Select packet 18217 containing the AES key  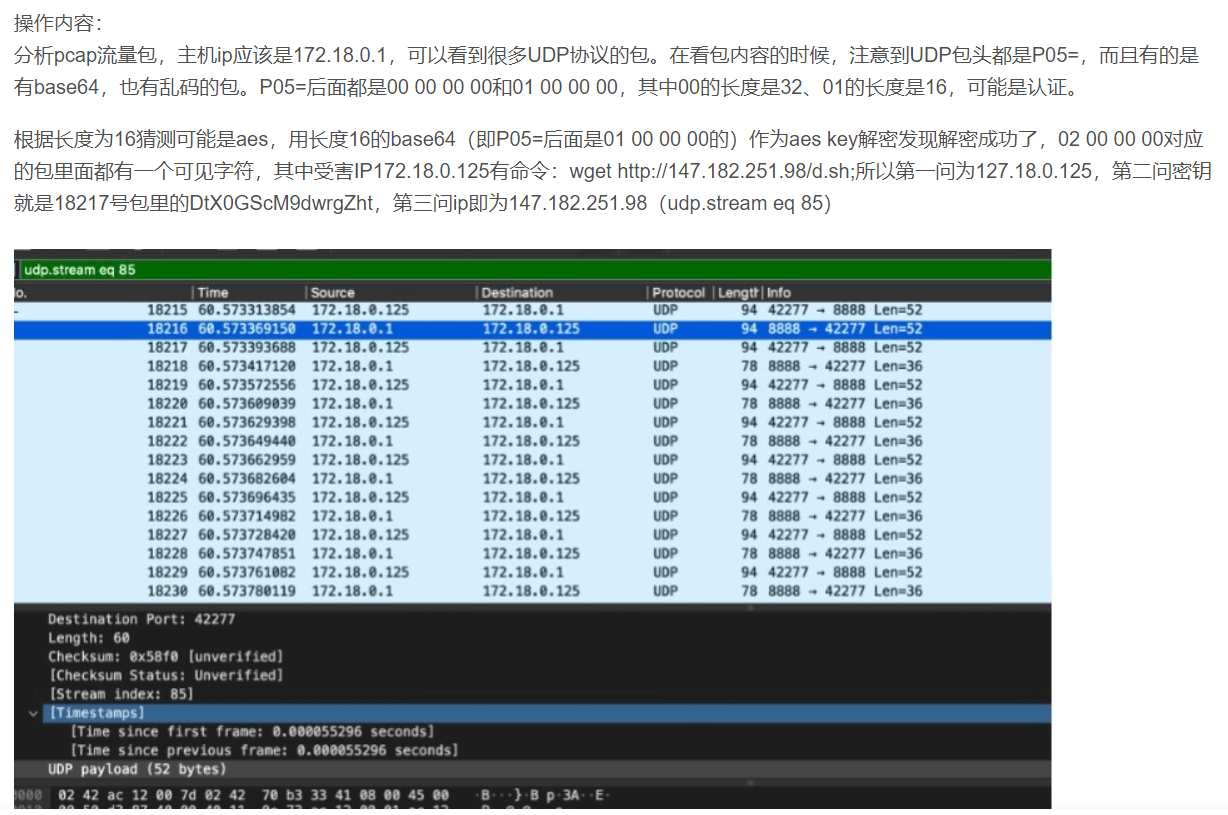tap(532, 347)
